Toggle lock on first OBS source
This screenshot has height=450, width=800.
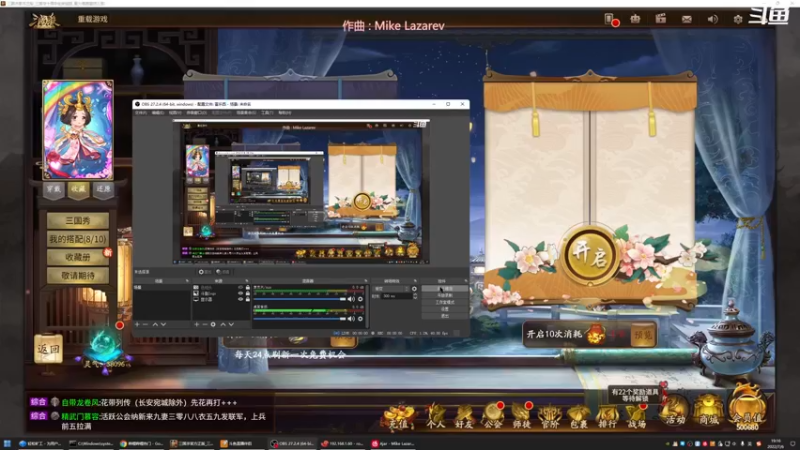coord(248,287)
